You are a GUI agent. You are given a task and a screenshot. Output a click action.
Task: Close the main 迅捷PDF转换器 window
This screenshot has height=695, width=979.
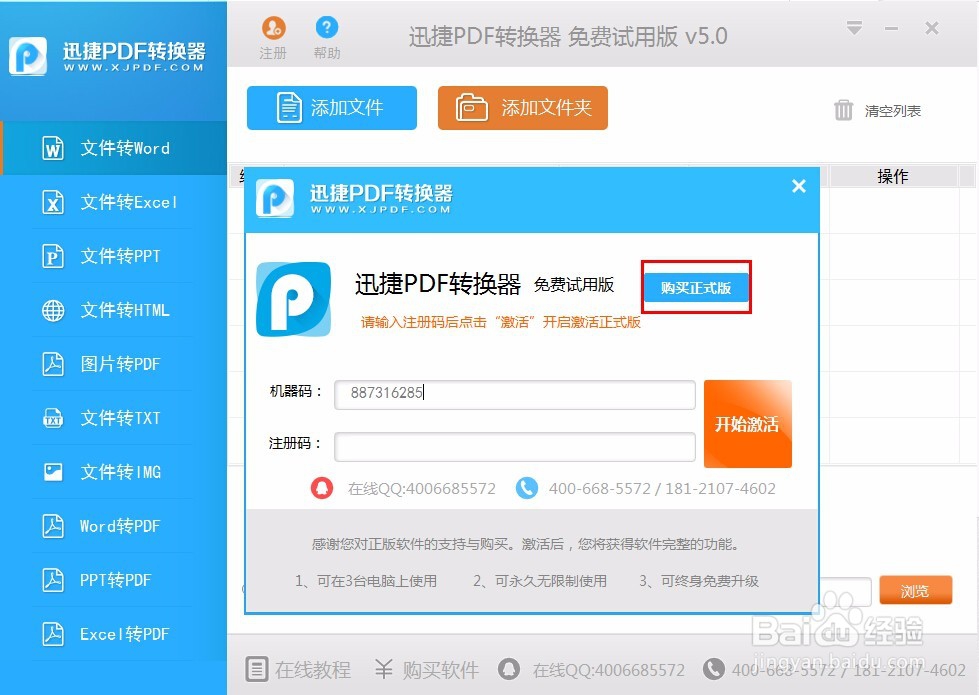[x=932, y=28]
